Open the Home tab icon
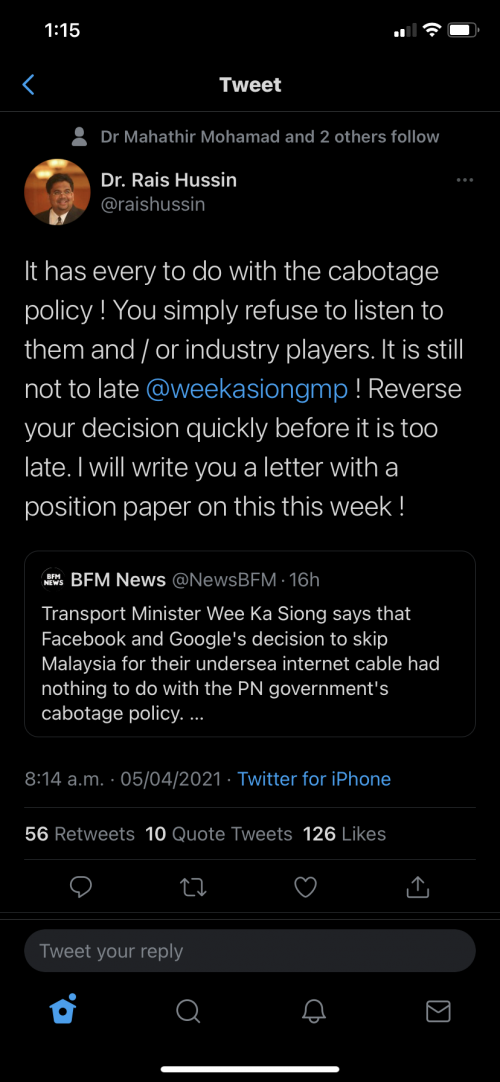 pos(63,1010)
